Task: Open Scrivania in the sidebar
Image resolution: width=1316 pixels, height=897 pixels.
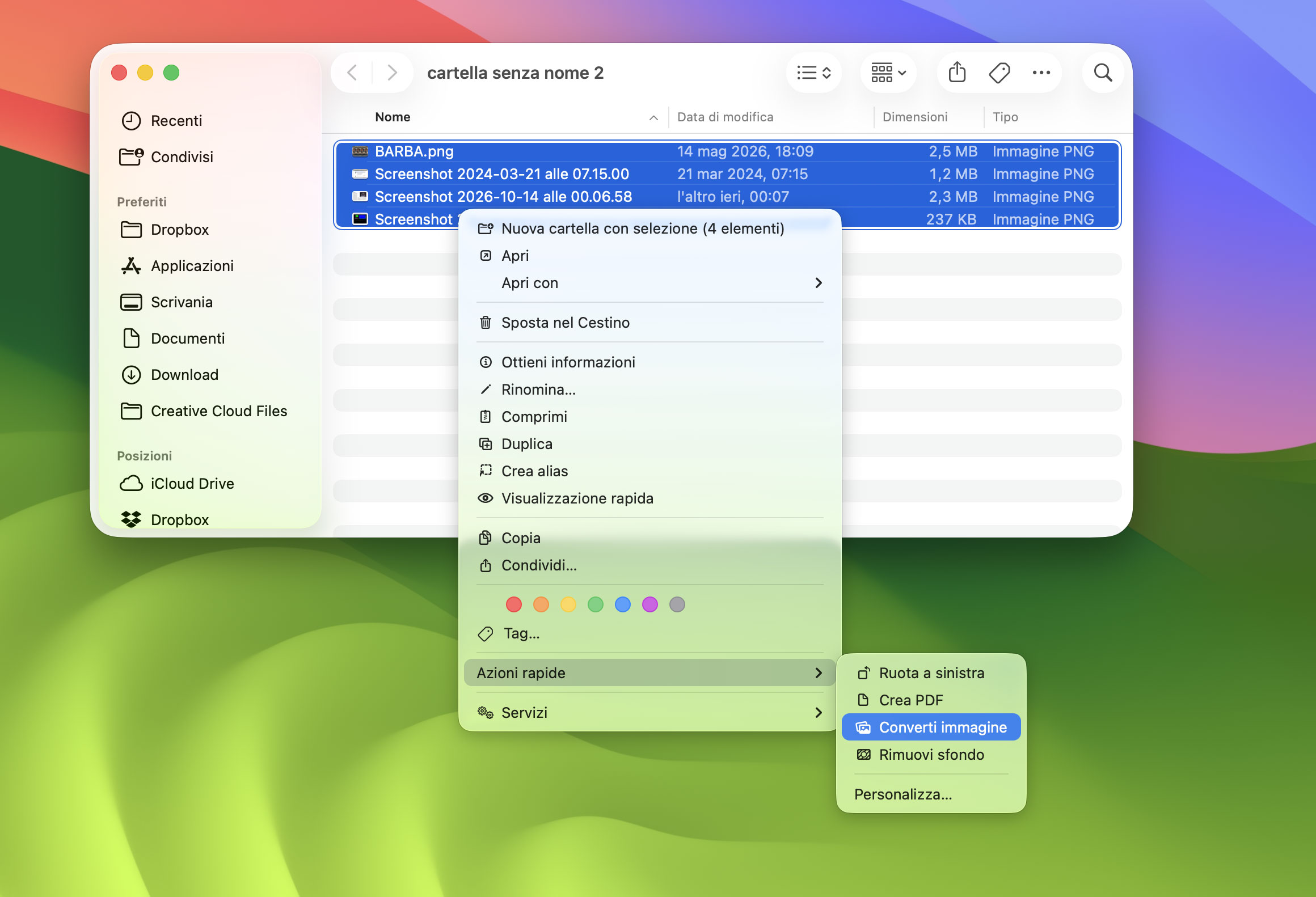Action: tap(166, 302)
